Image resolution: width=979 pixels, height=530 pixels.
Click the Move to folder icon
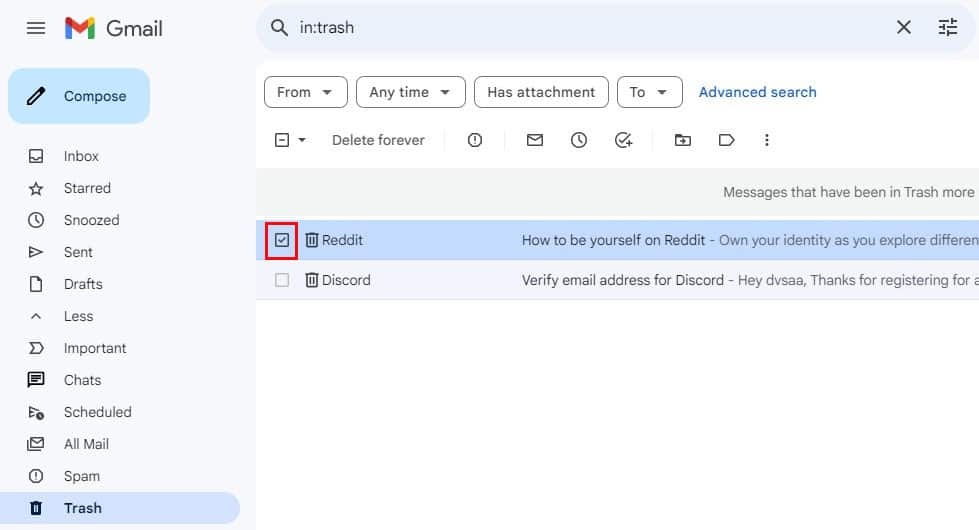coord(682,140)
